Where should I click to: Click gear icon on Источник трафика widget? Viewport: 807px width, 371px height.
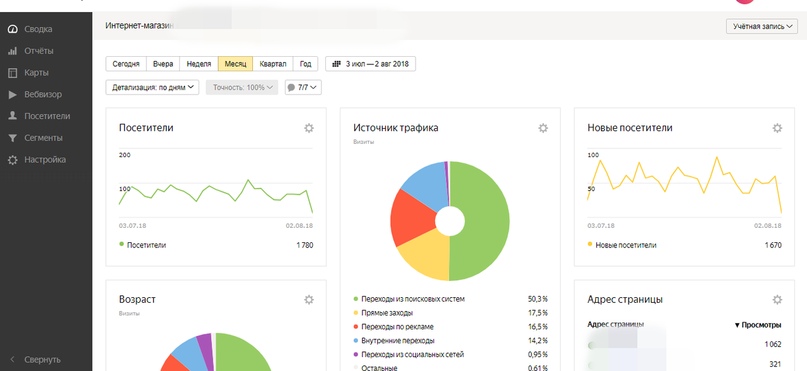tap(543, 128)
